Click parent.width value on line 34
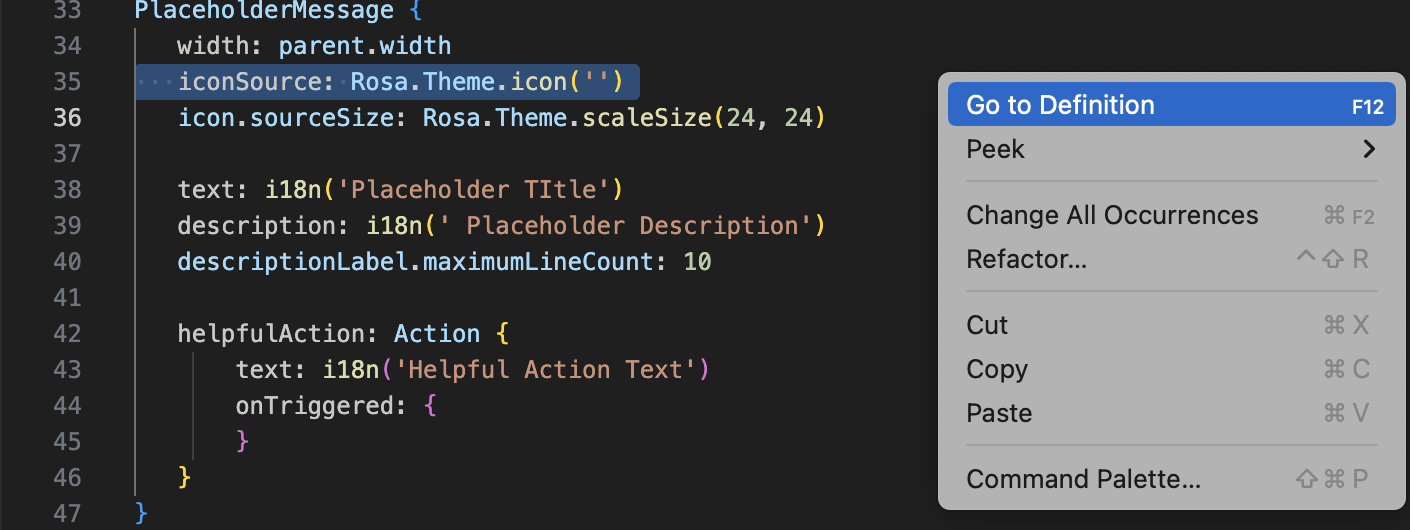Screen dimensions: 1410x530 point(364,46)
